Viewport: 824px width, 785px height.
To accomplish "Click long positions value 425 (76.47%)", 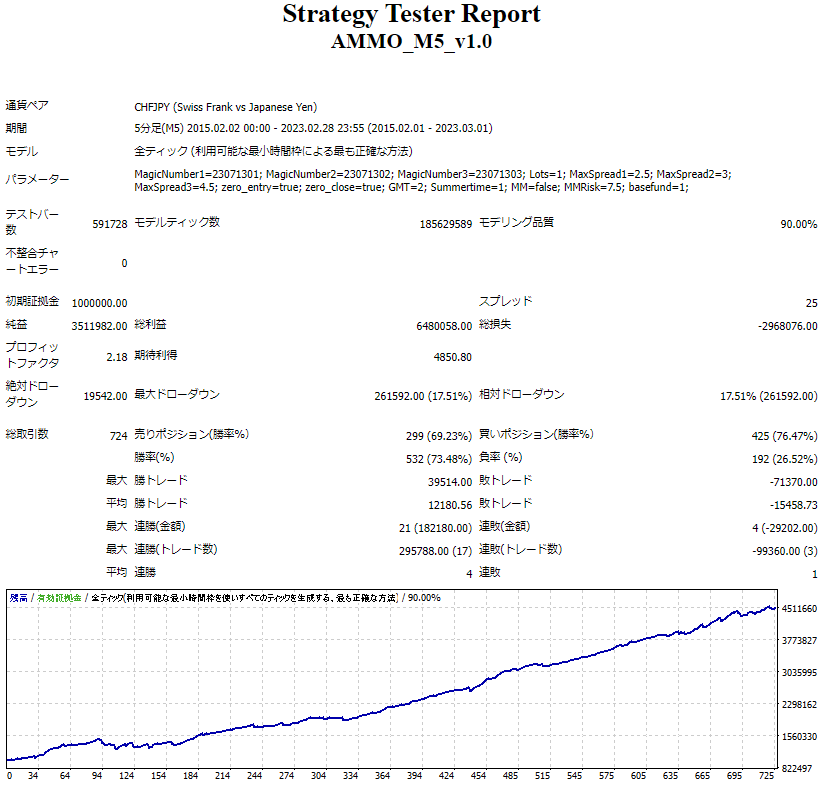I will (x=785, y=436).
